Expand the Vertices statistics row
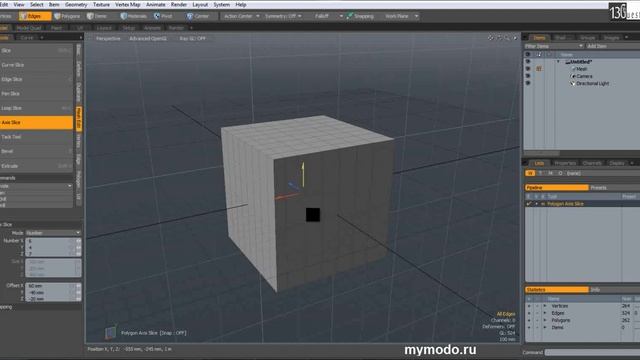Viewport: 640px width, 360px height. [x=545, y=306]
